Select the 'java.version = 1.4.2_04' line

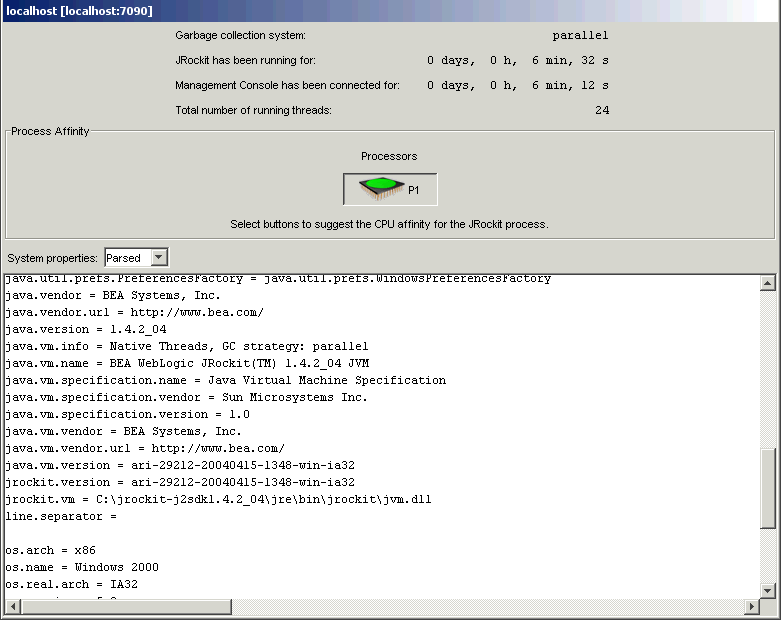(x=86, y=329)
